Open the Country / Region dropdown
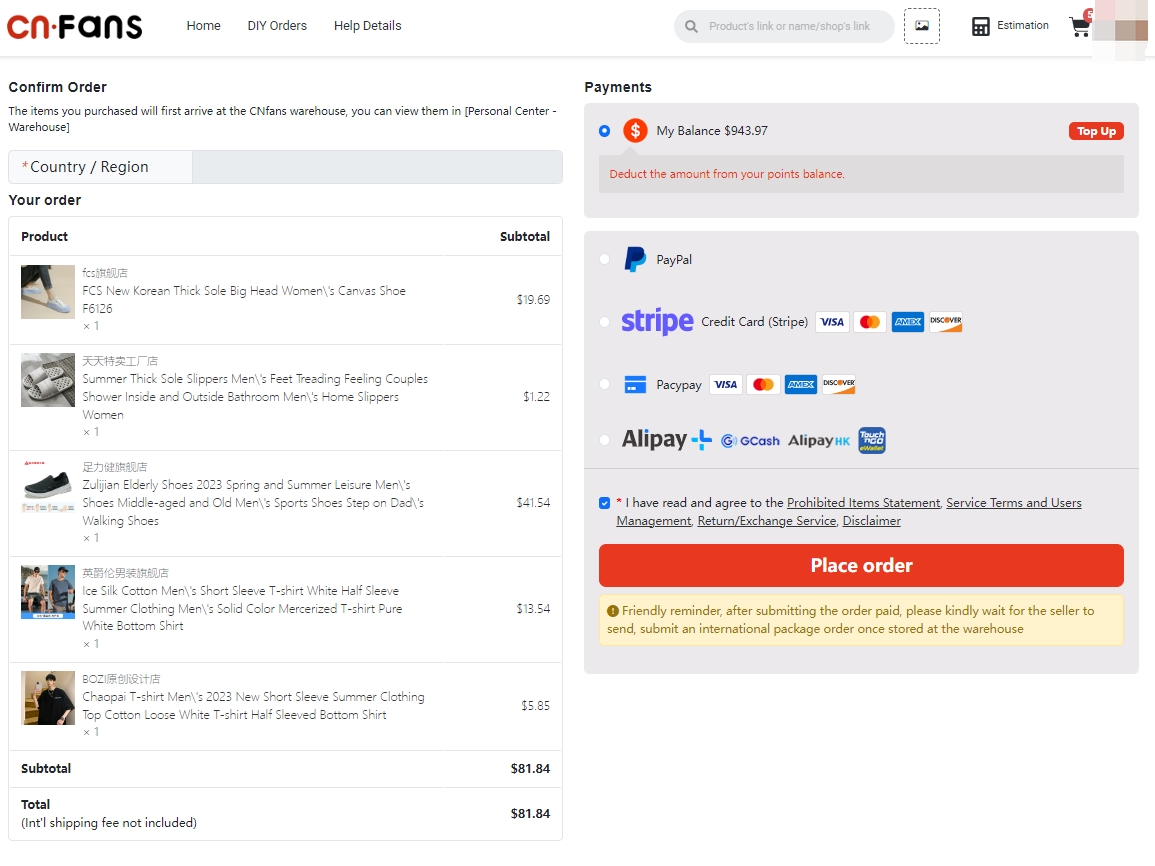The height and width of the screenshot is (866, 1155). pyautogui.click(x=286, y=167)
